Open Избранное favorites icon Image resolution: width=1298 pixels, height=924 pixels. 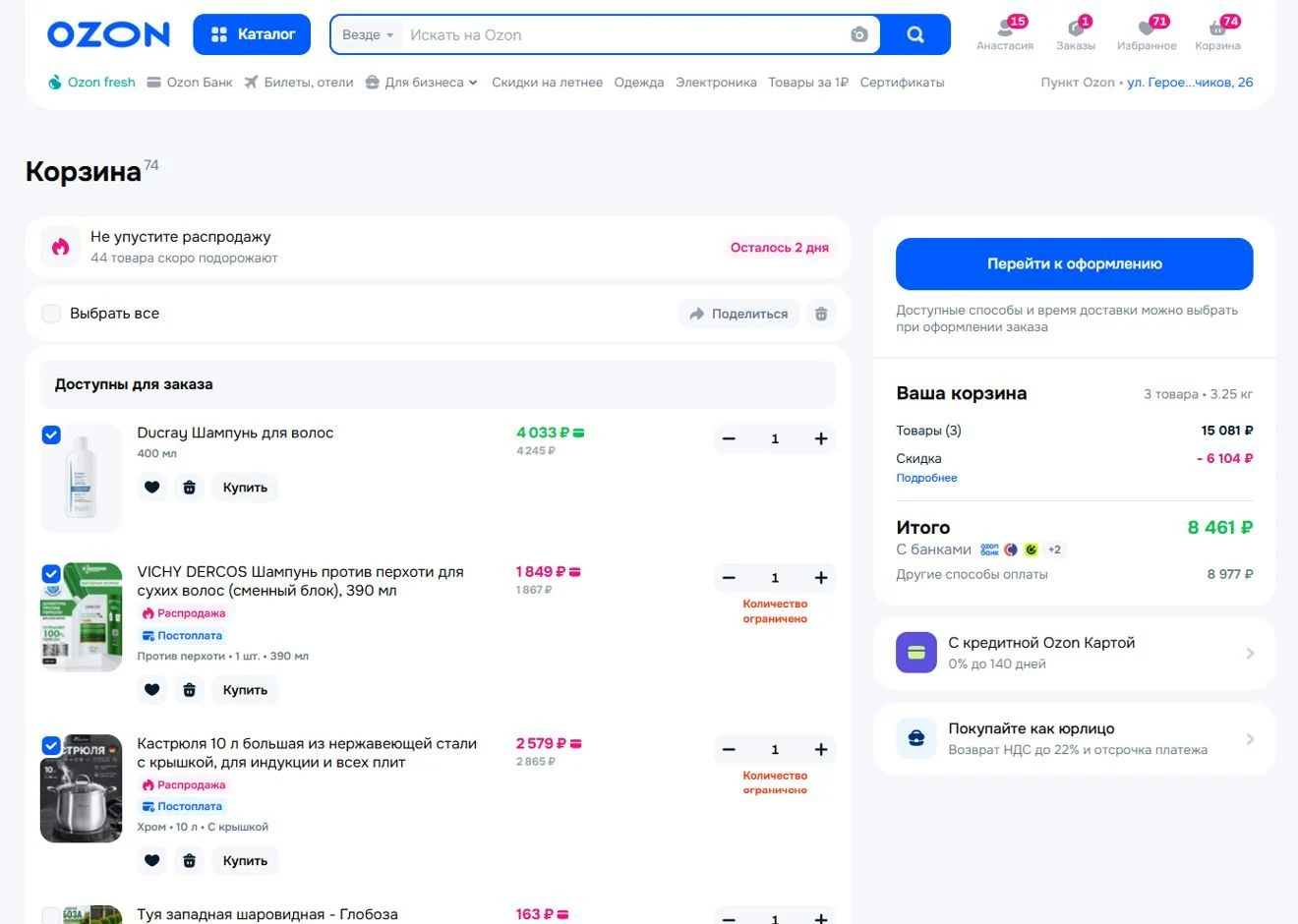click(x=1147, y=33)
